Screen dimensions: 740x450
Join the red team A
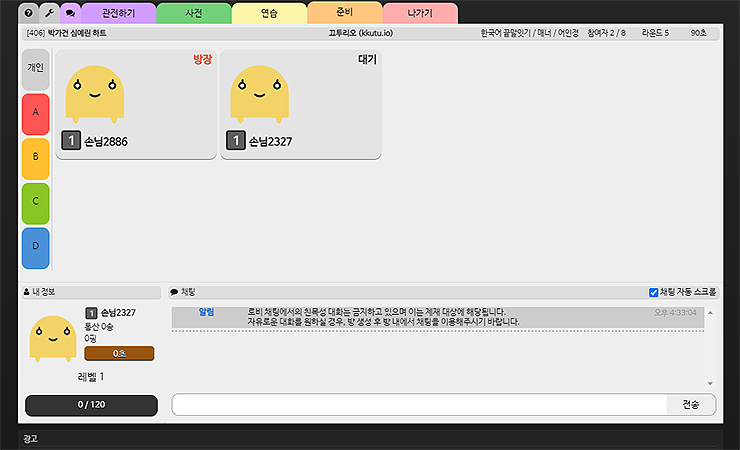pyautogui.click(x=35, y=114)
